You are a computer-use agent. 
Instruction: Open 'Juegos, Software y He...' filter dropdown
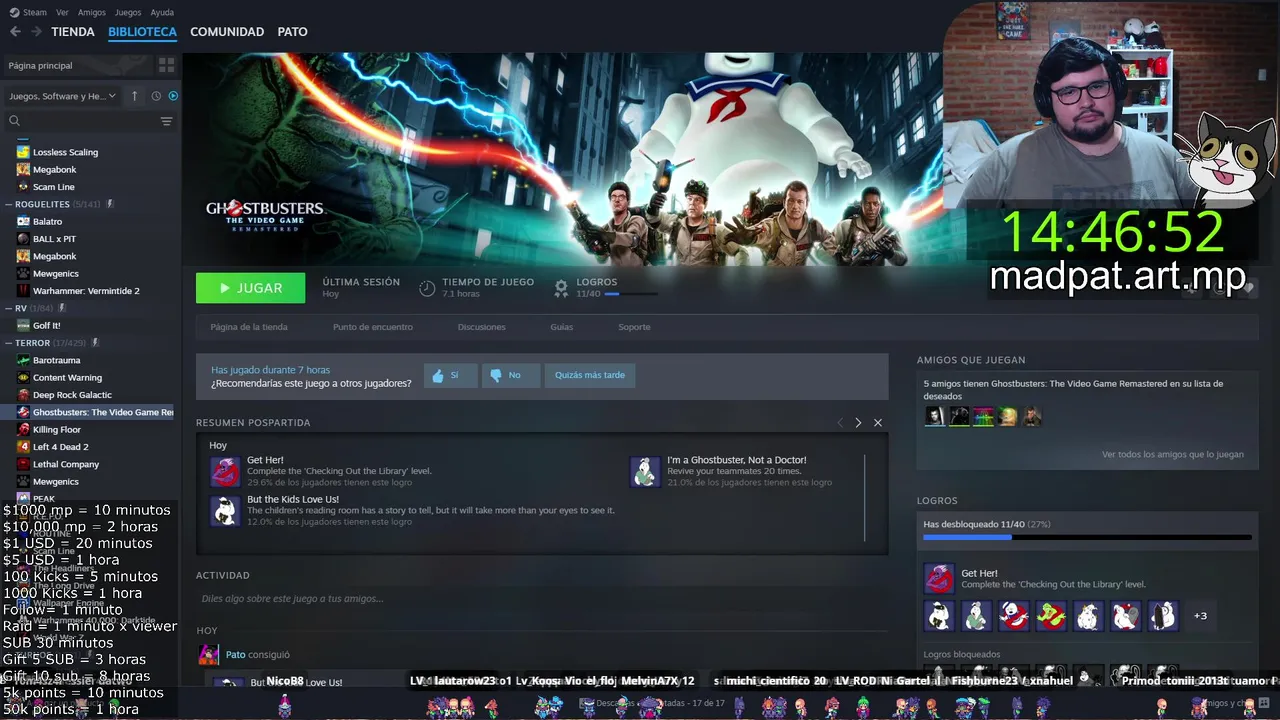pyautogui.click(x=62, y=96)
